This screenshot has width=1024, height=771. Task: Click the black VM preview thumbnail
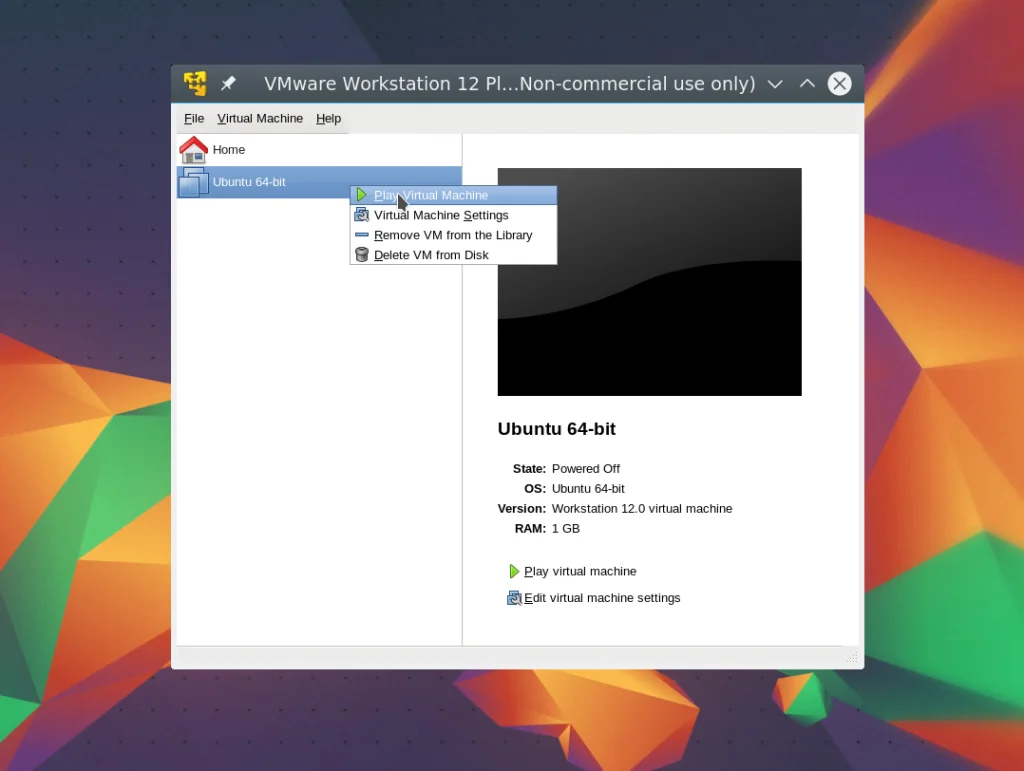650,282
